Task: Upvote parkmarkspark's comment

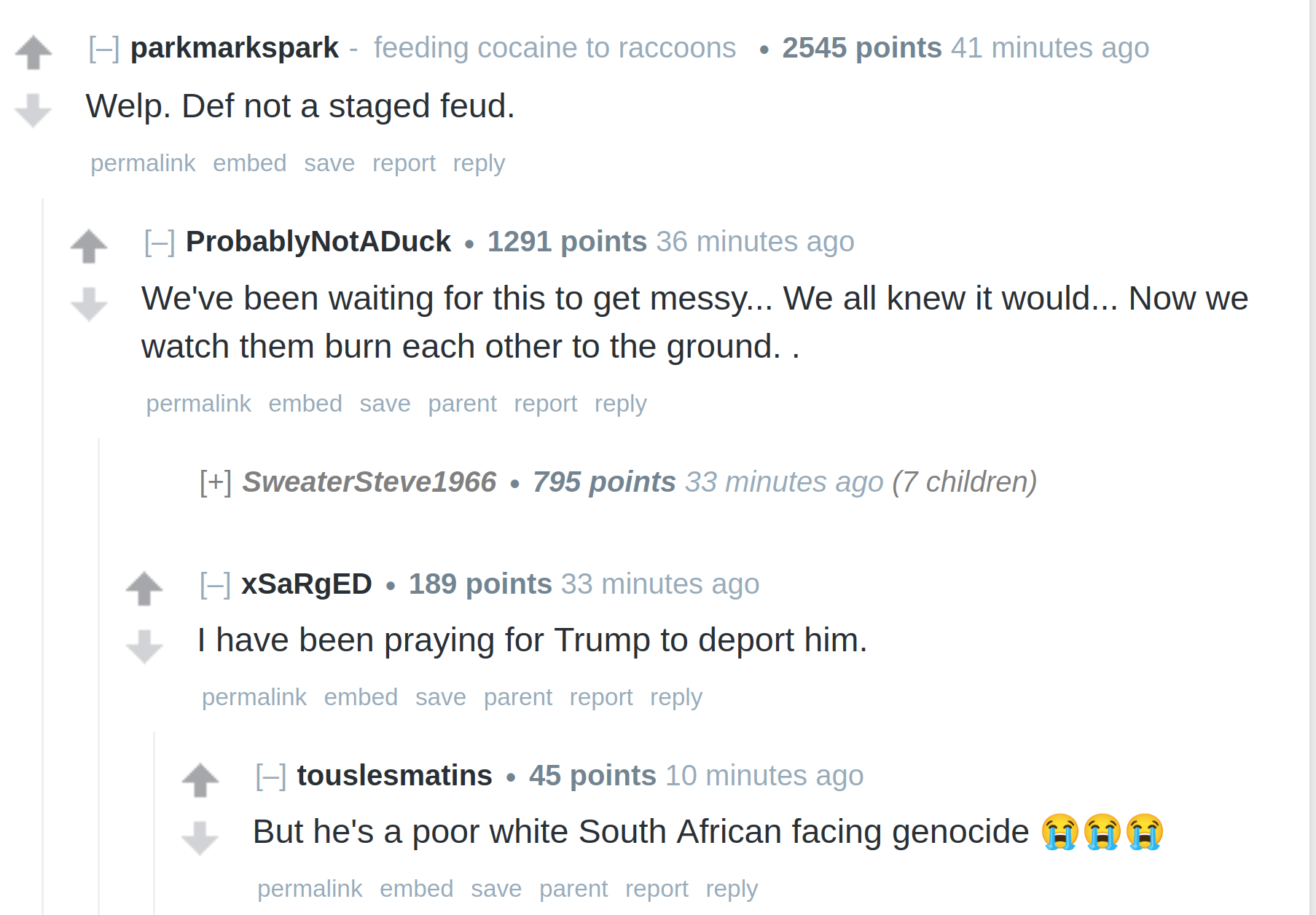Action: pos(34,52)
